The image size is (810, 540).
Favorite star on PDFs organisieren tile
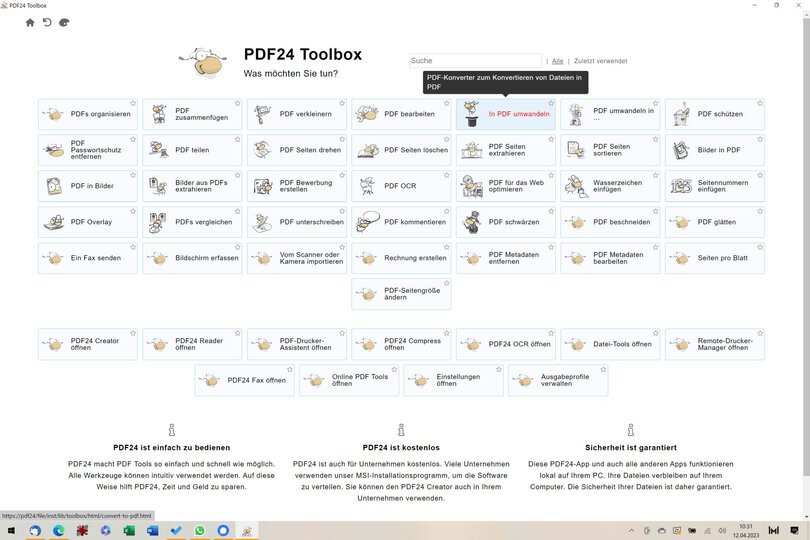coord(133,103)
